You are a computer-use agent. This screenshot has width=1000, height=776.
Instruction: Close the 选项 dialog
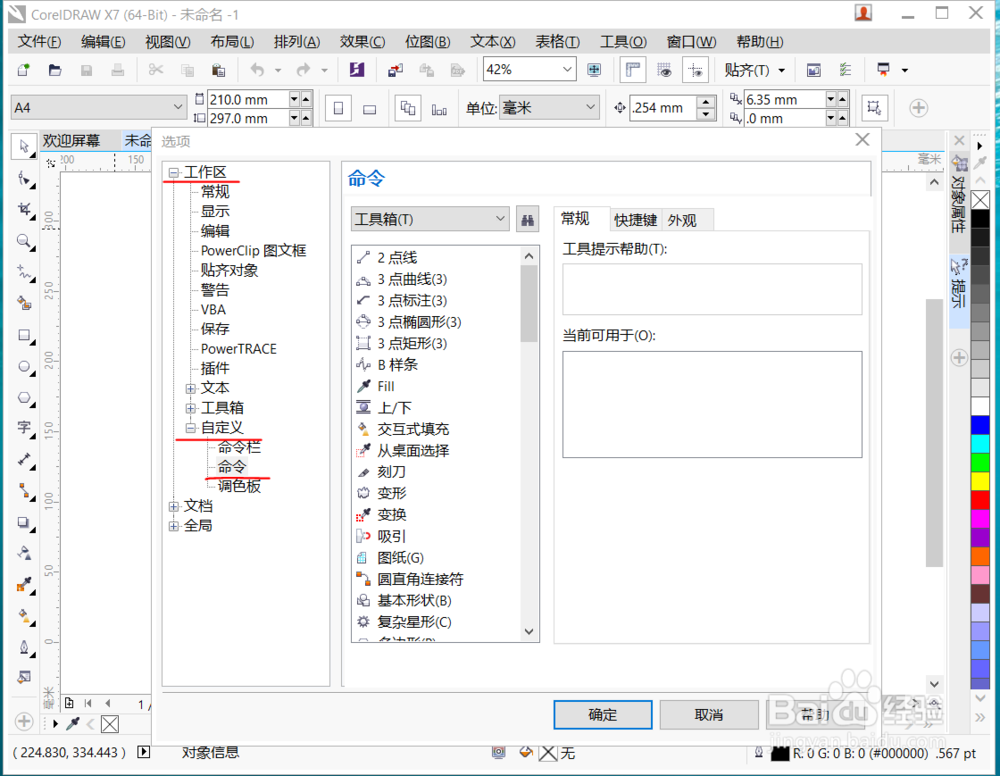click(x=862, y=140)
